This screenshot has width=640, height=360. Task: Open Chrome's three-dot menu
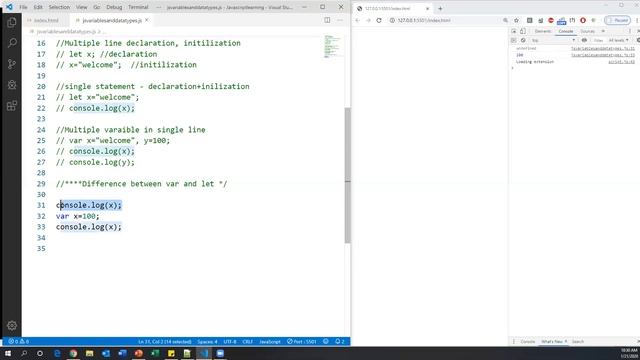[x=637, y=20]
